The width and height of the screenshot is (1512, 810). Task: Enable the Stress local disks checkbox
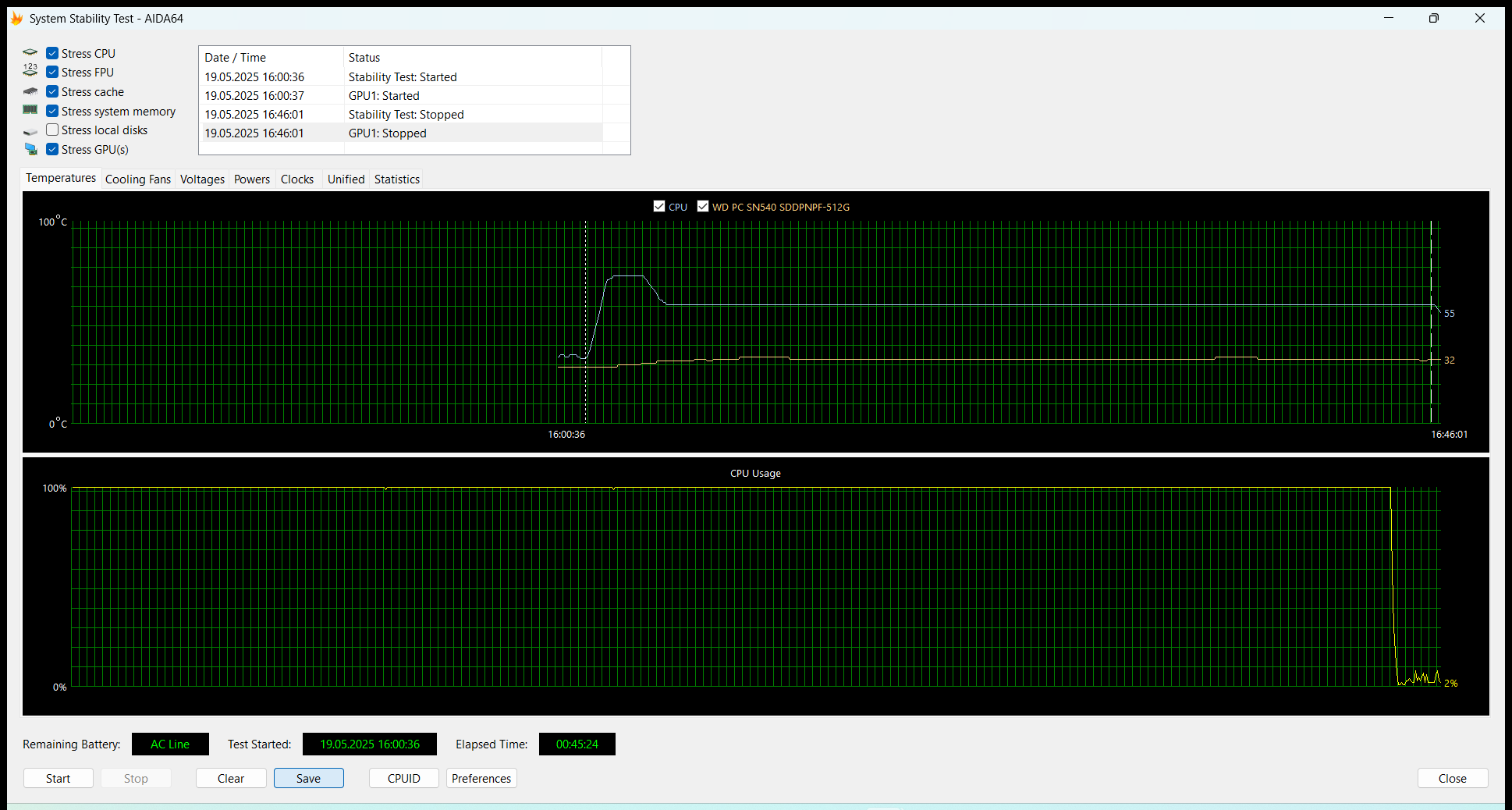52,130
